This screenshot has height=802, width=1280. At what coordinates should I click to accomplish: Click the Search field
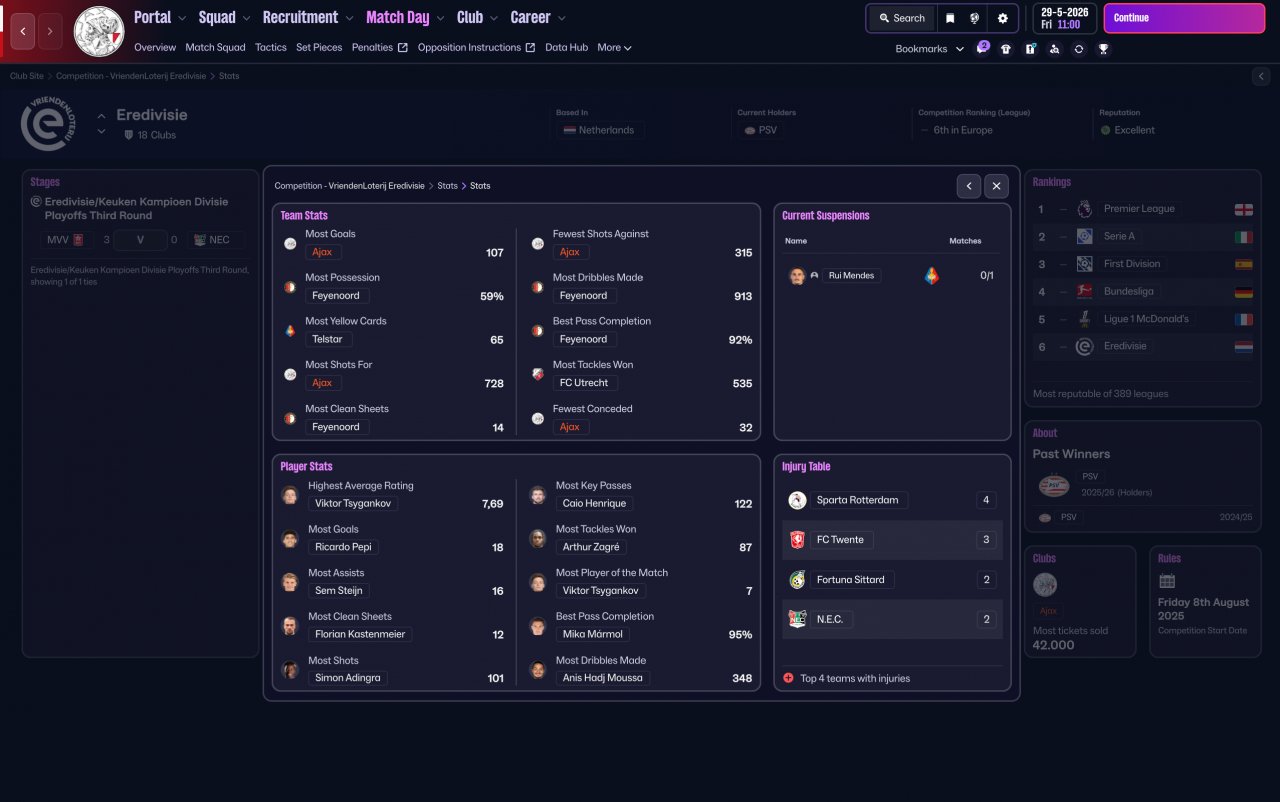click(902, 18)
